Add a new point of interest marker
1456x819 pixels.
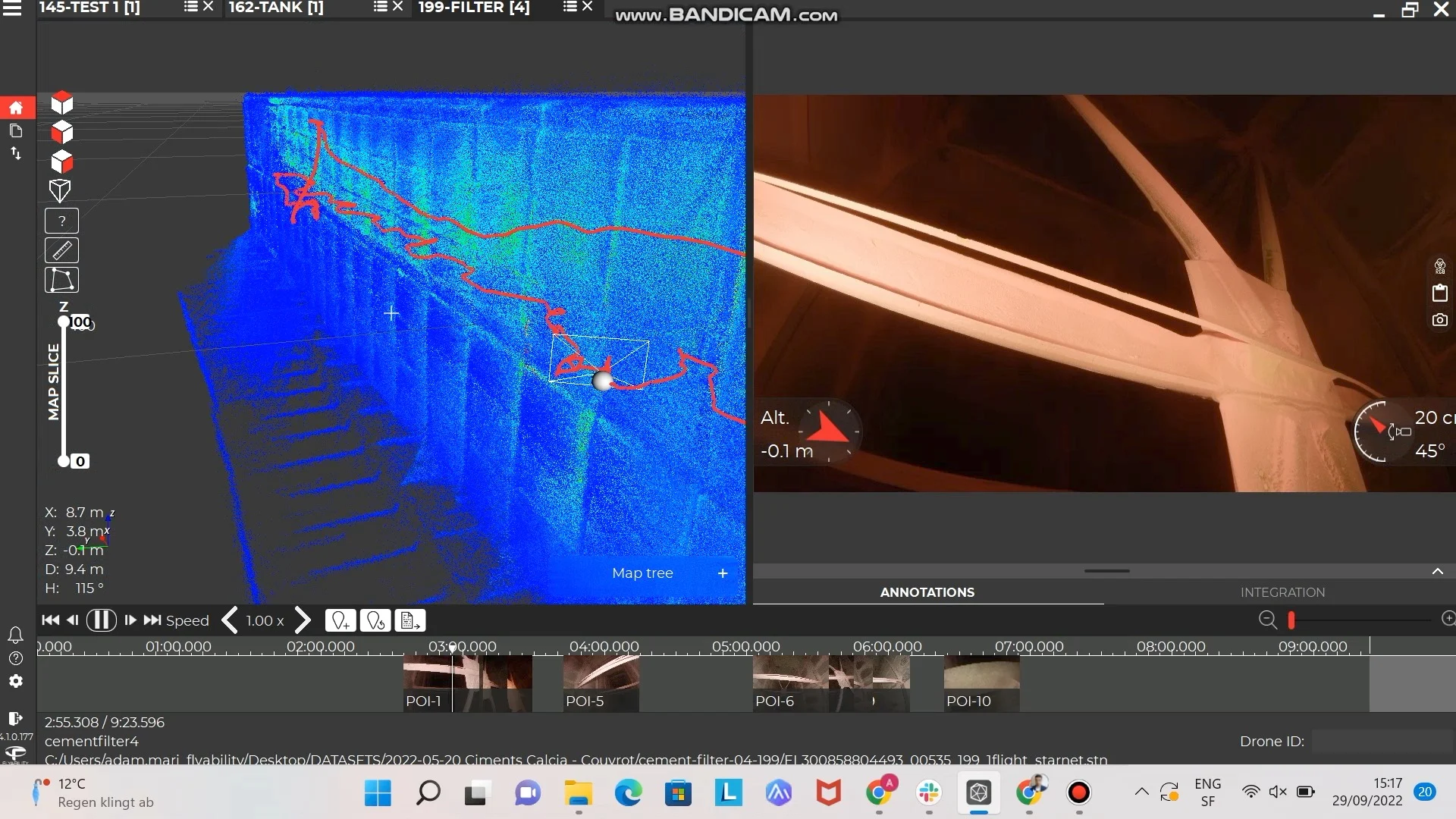pyautogui.click(x=340, y=621)
